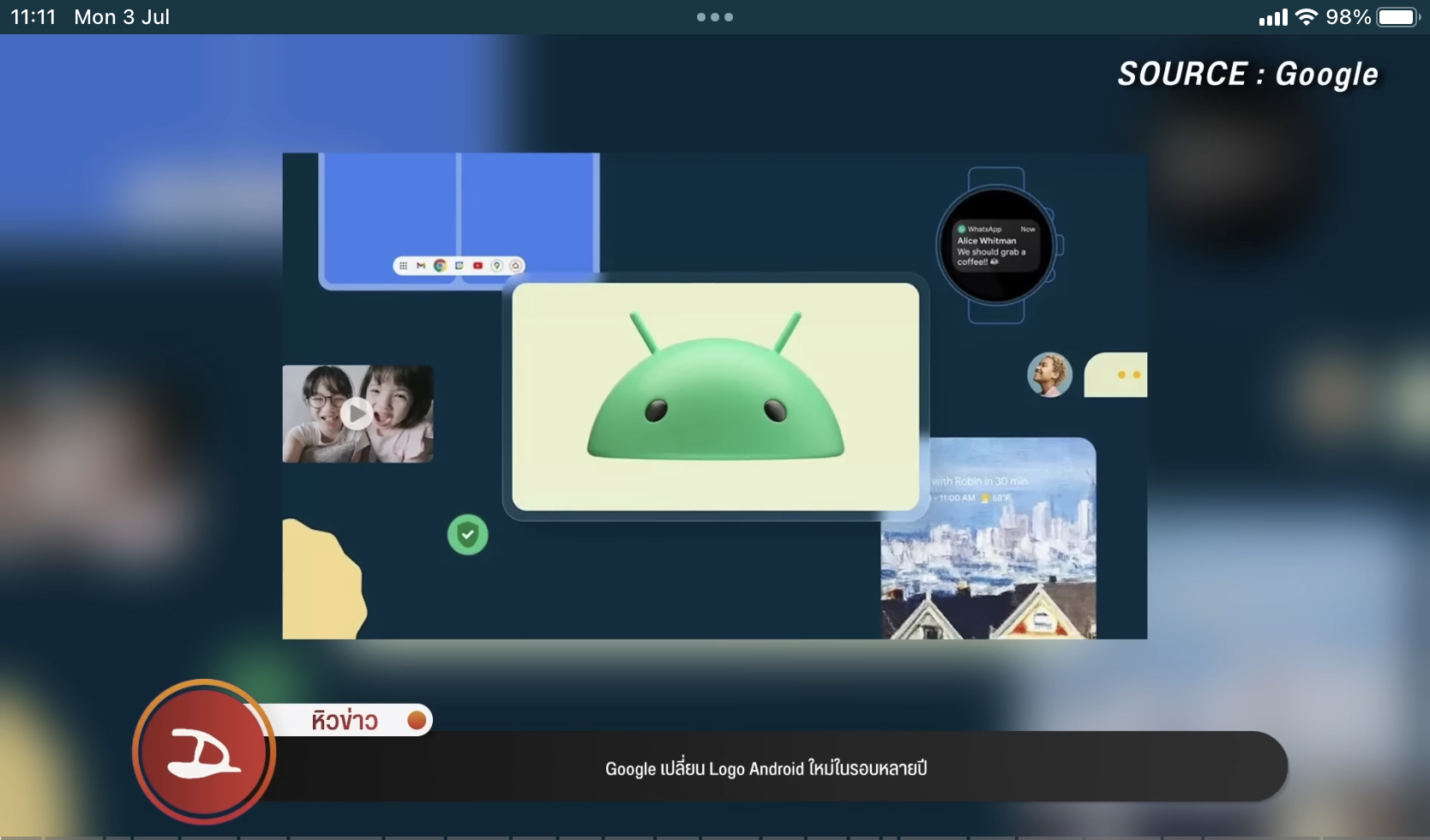The image size is (1430, 840).
Task: Click the YouTube icon in the app dock
Action: click(x=478, y=266)
